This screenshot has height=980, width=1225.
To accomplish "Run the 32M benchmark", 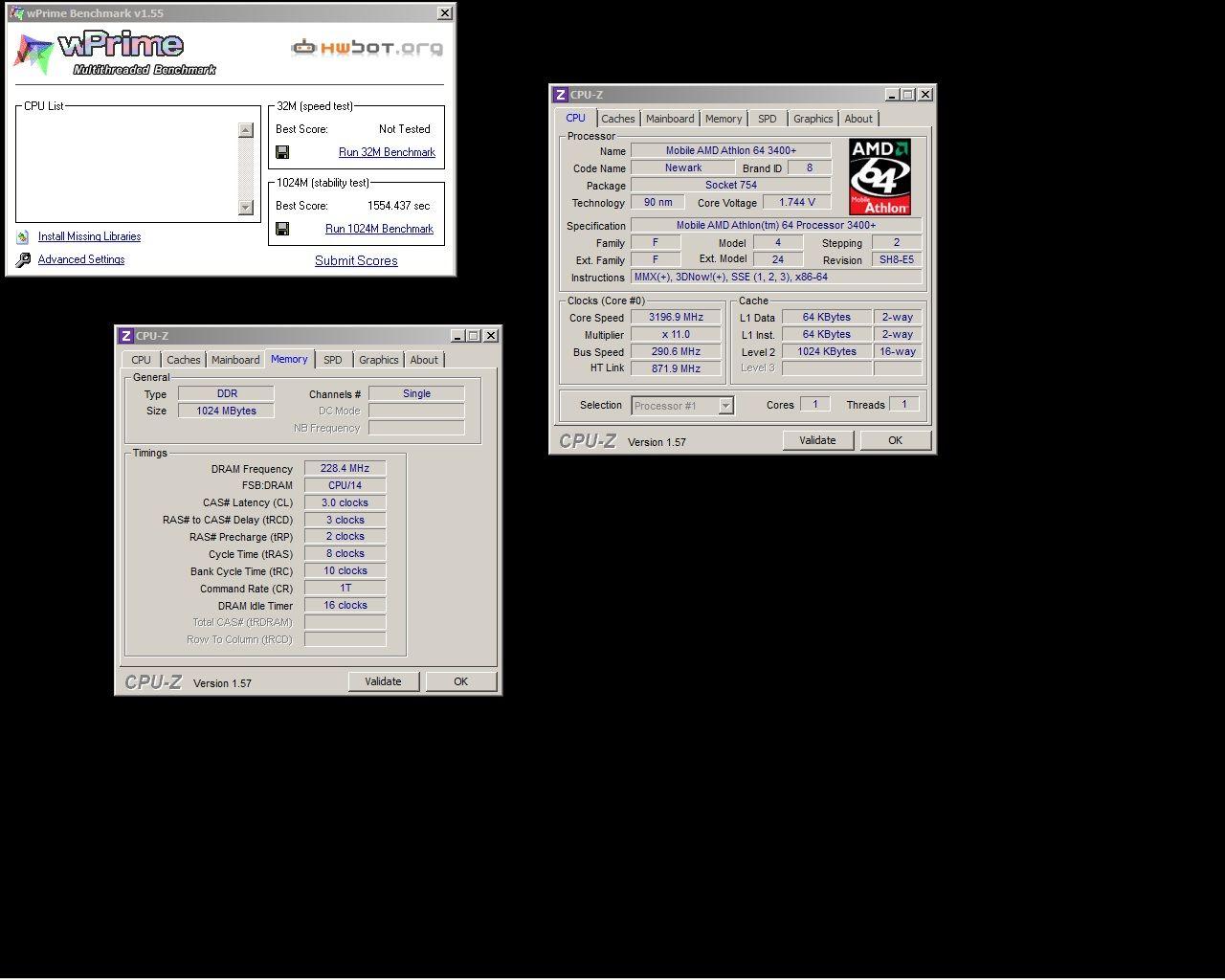I will (x=387, y=152).
